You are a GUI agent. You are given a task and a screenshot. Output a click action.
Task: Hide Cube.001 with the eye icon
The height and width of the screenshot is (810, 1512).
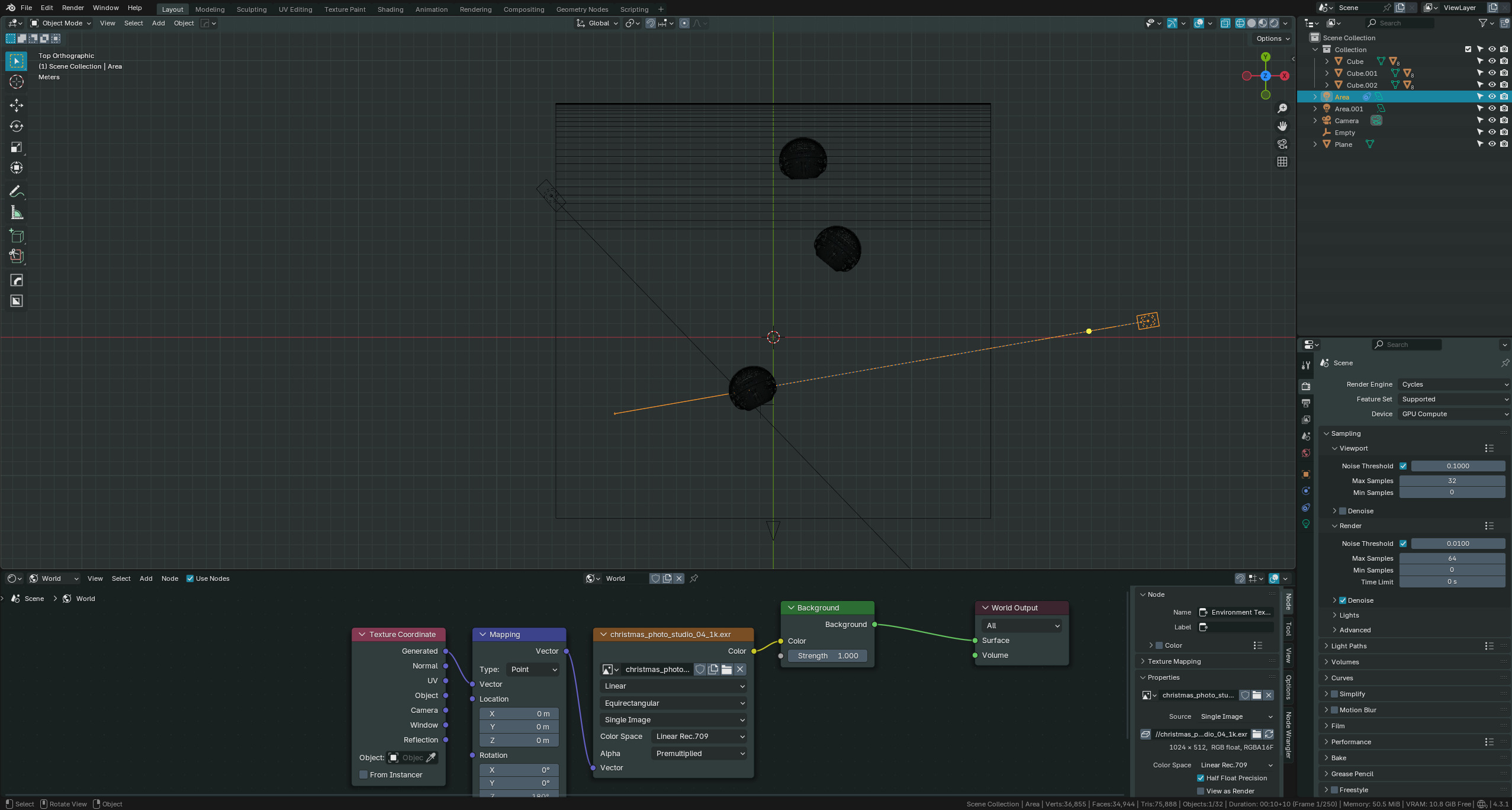tap(1492, 73)
